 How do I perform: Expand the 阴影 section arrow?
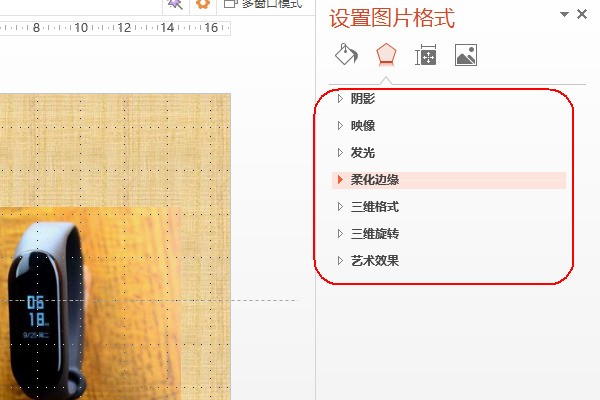pyautogui.click(x=340, y=98)
